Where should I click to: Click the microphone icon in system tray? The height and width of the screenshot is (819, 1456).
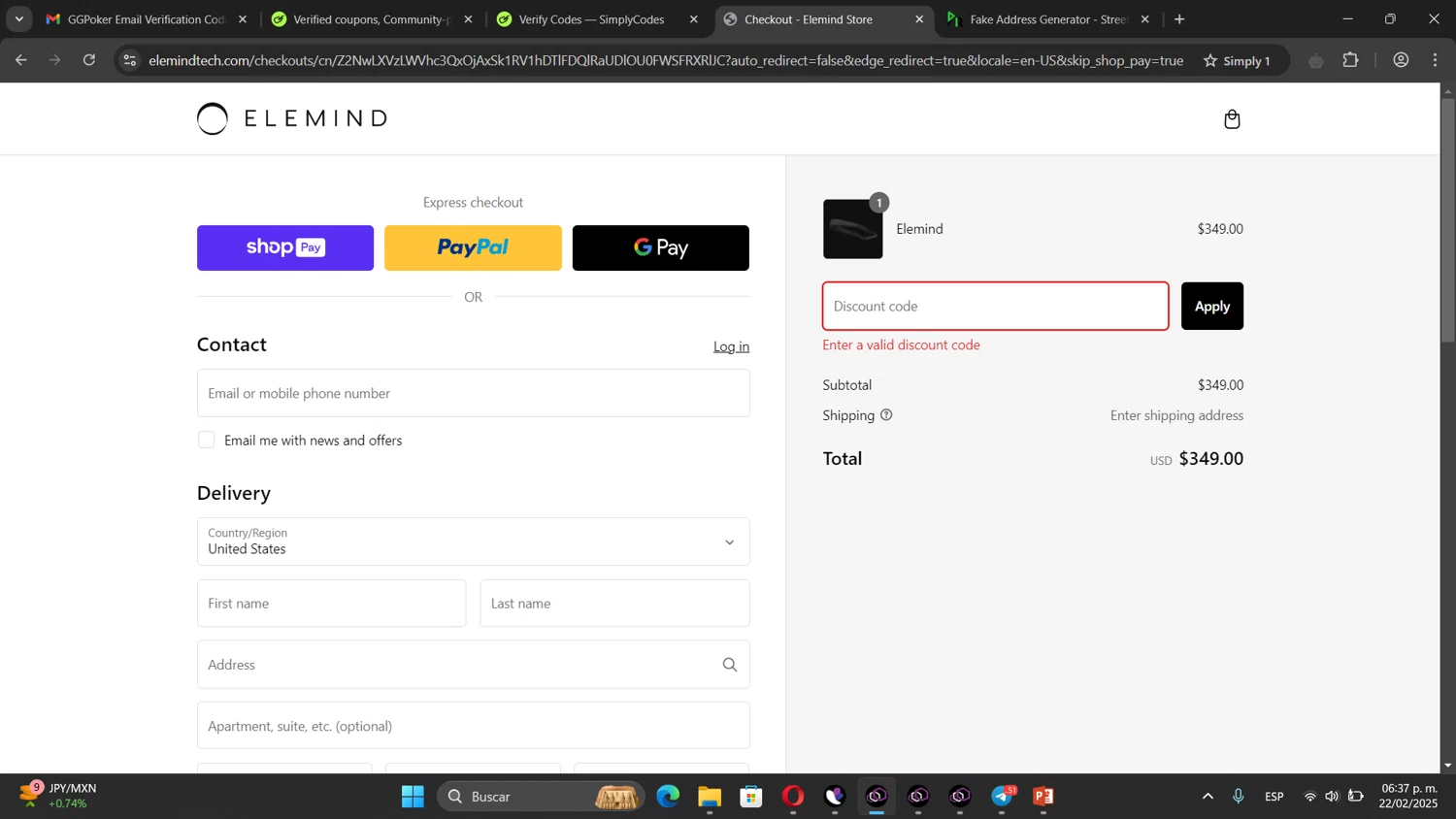pos(1239,797)
